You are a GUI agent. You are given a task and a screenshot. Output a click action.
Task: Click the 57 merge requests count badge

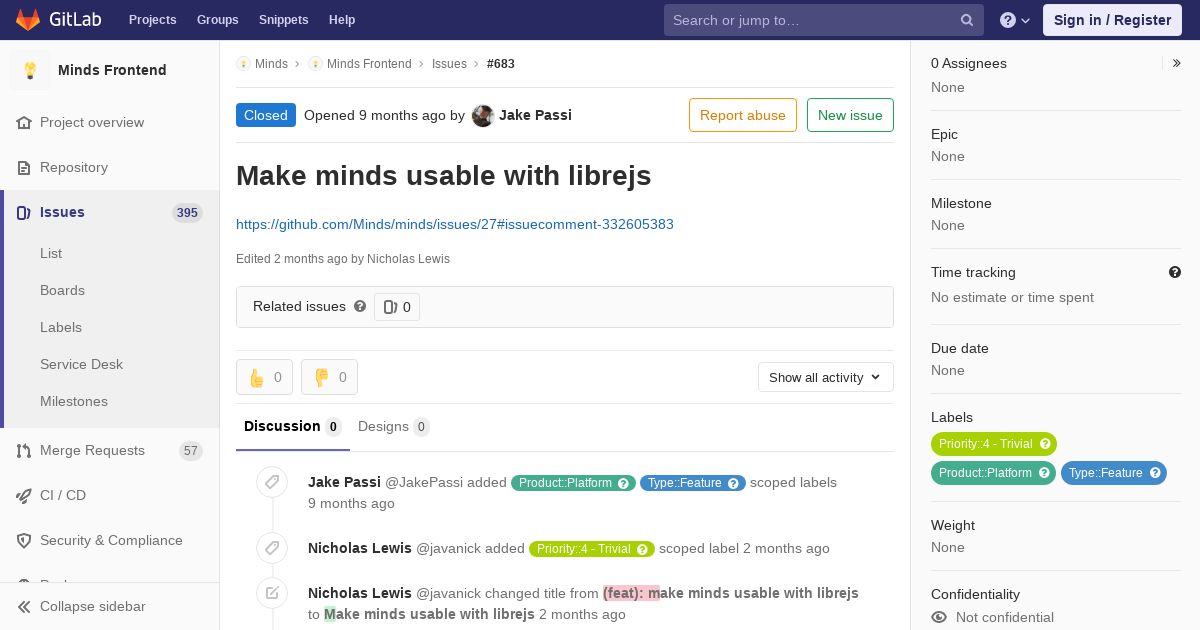191,451
